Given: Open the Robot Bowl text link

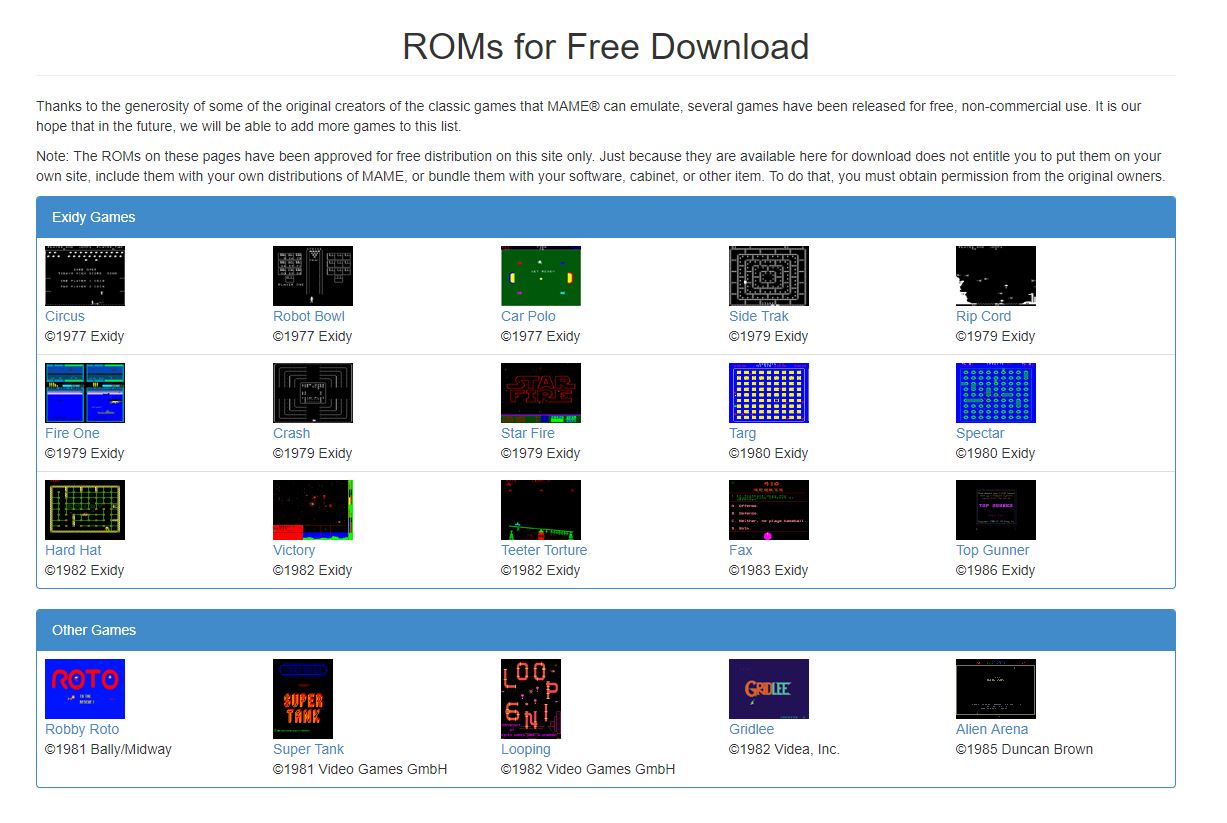Looking at the screenshot, I should [308, 316].
